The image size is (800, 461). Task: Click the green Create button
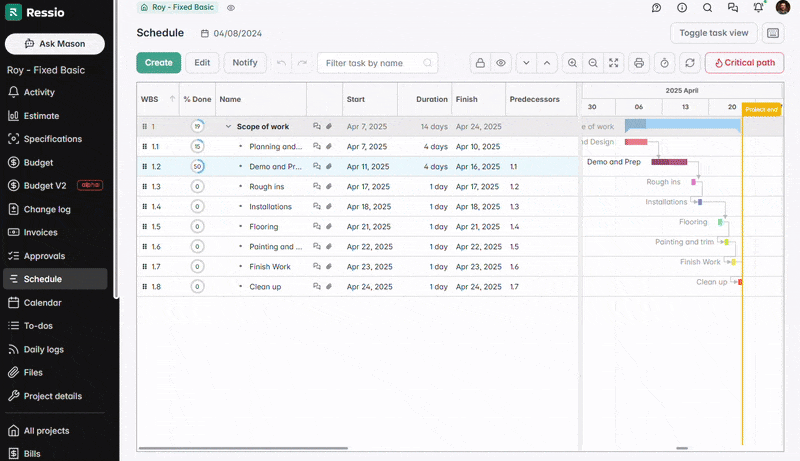point(158,63)
